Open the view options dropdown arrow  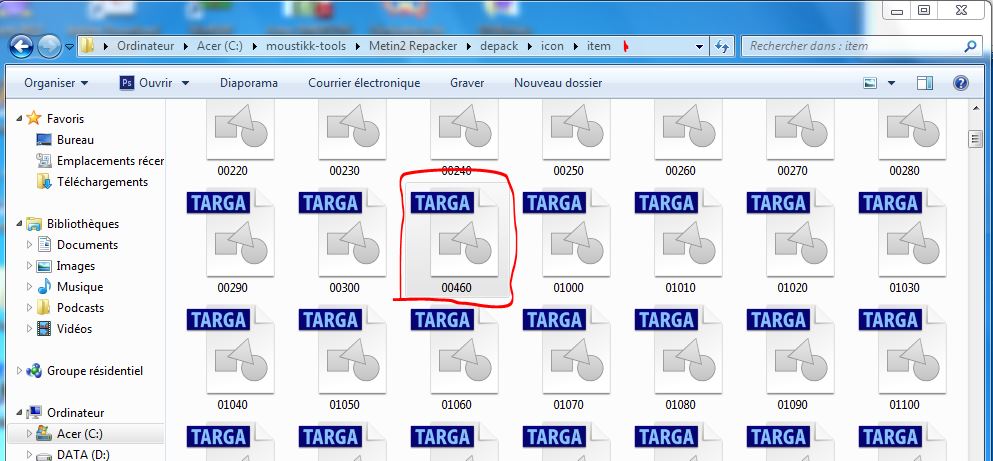point(892,83)
